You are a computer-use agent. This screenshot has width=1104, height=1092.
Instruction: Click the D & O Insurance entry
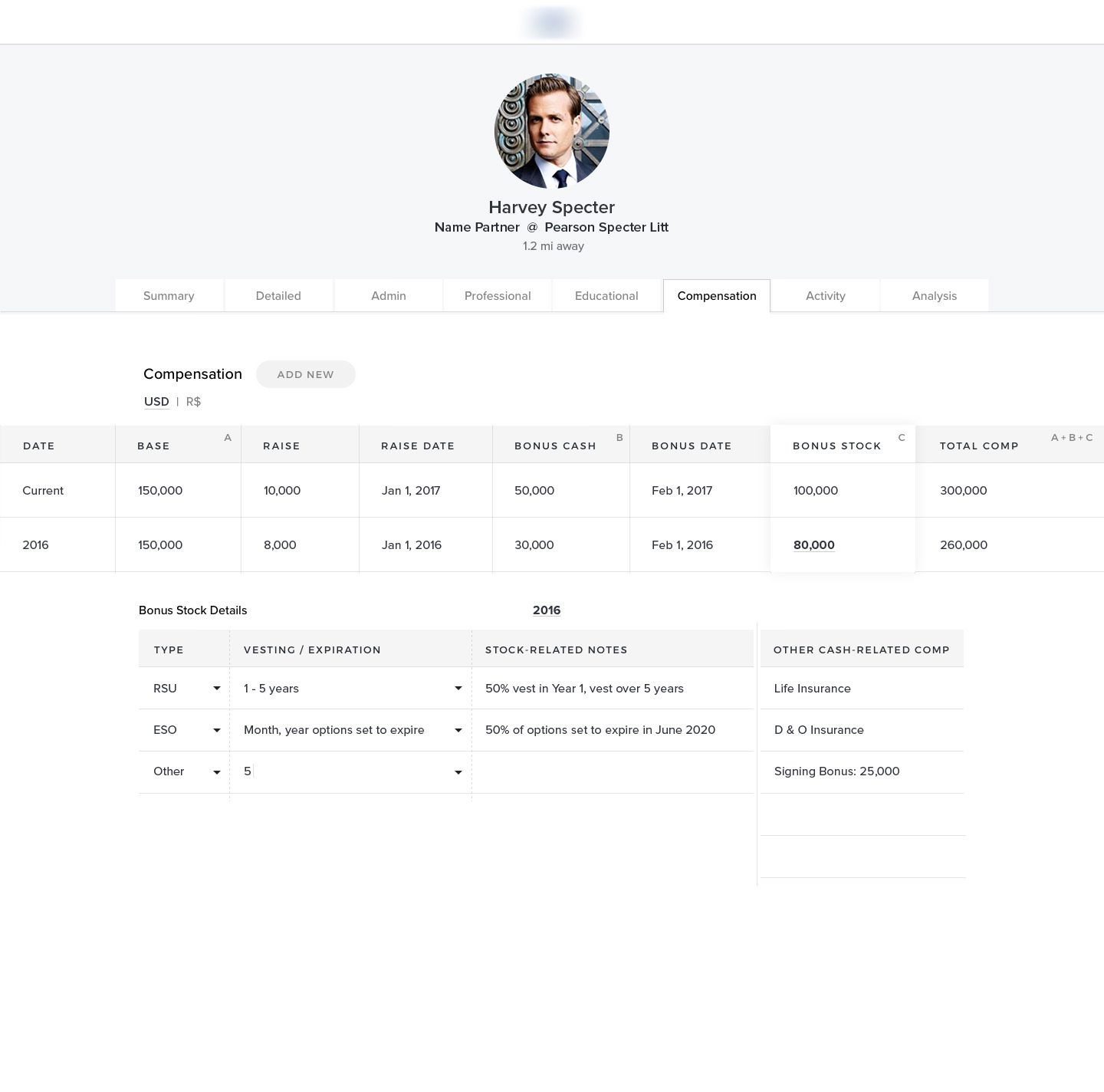[x=819, y=730]
